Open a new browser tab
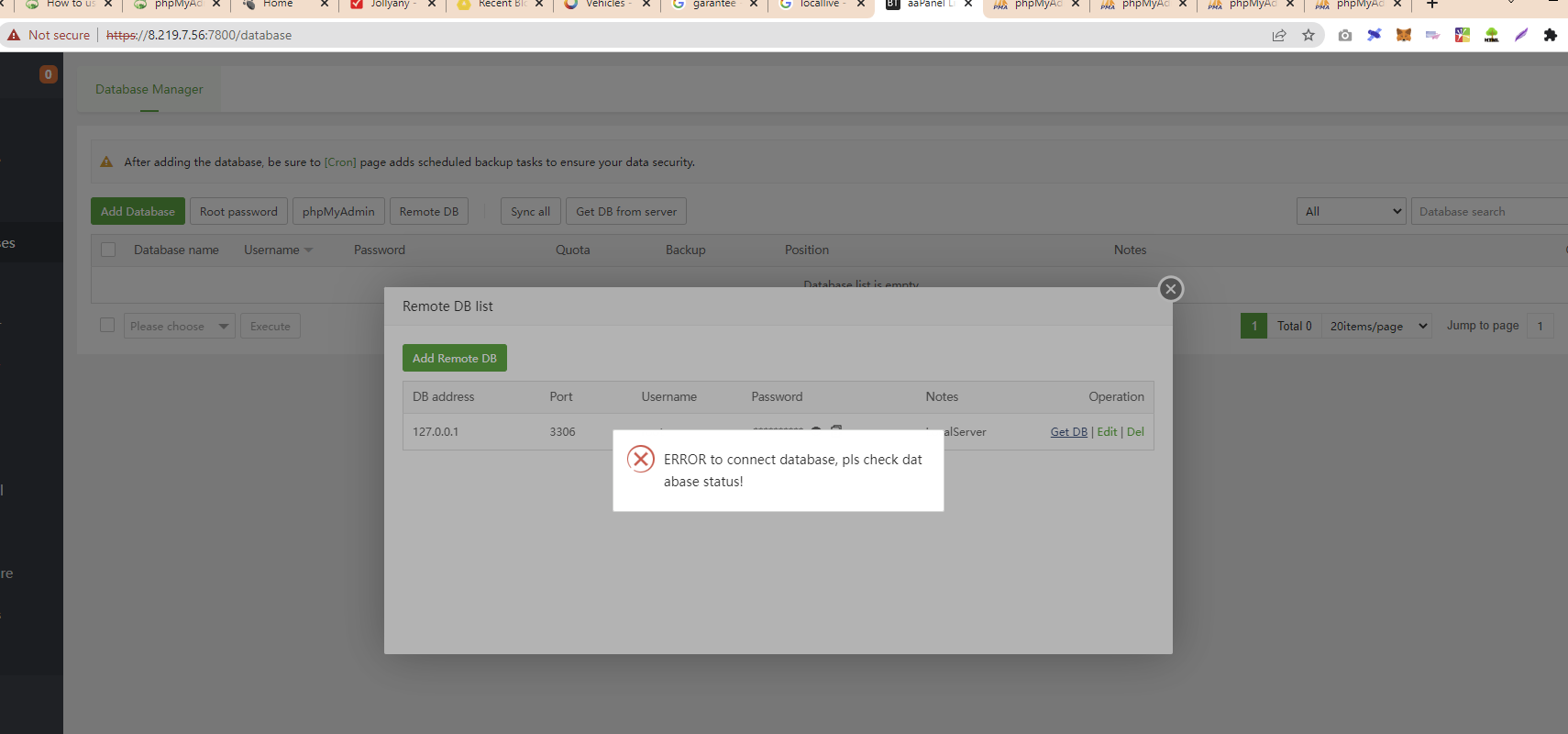Image resolution: width=1568 pixels, height=734 pixels. (1432, 4)
